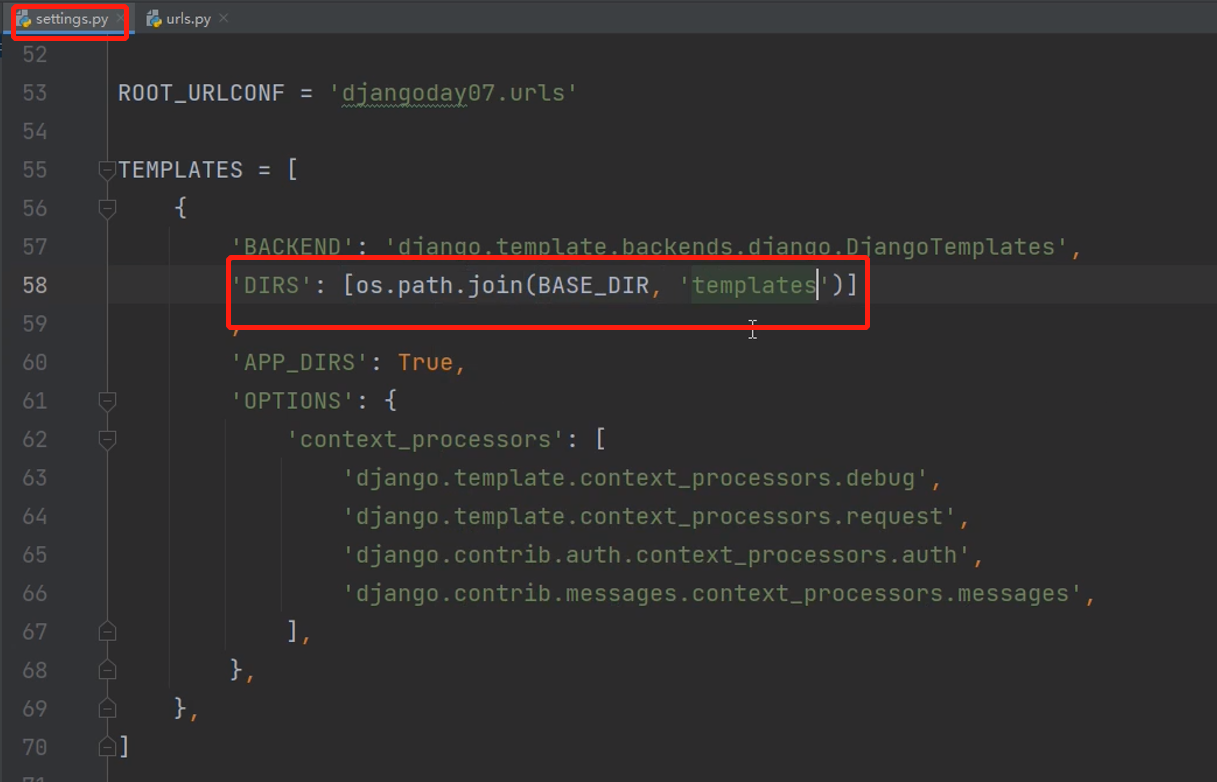Screen dimensions: 1217x782
Task: Click the Python file icon on settings.py tab
Action: [23, 19]
